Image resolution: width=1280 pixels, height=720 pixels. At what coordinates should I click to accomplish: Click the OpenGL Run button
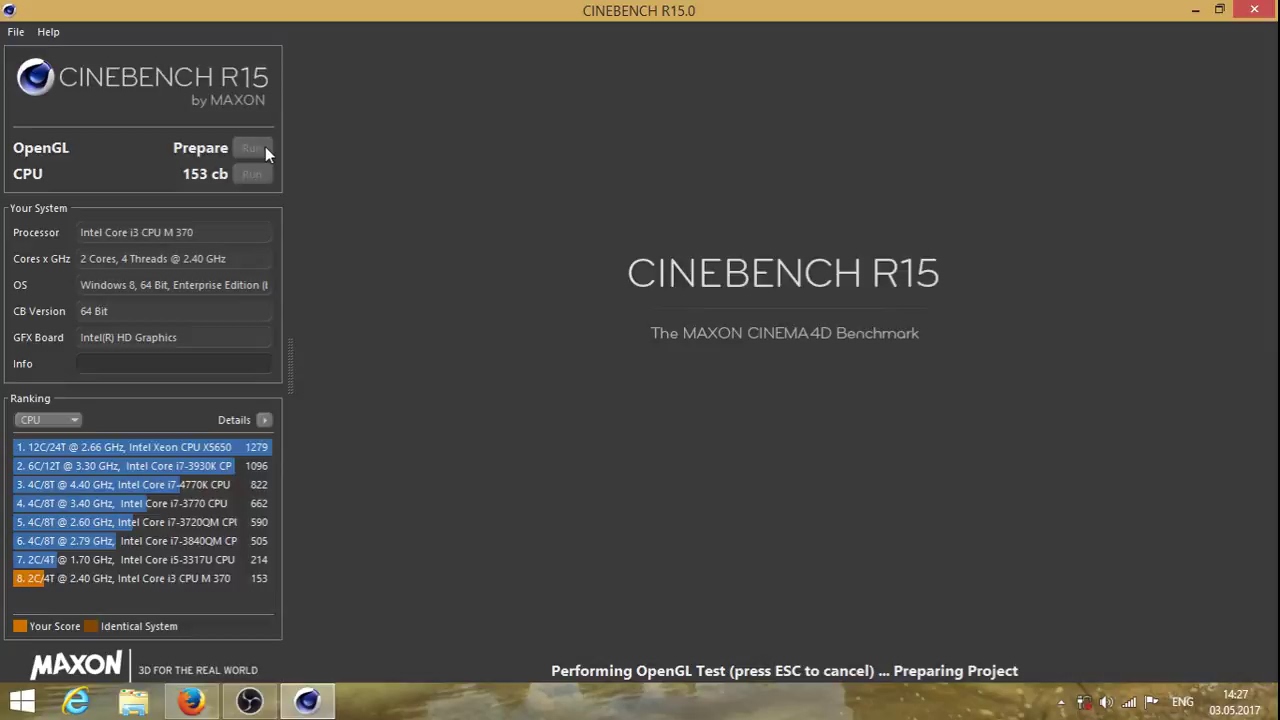[x=252, y=148]
